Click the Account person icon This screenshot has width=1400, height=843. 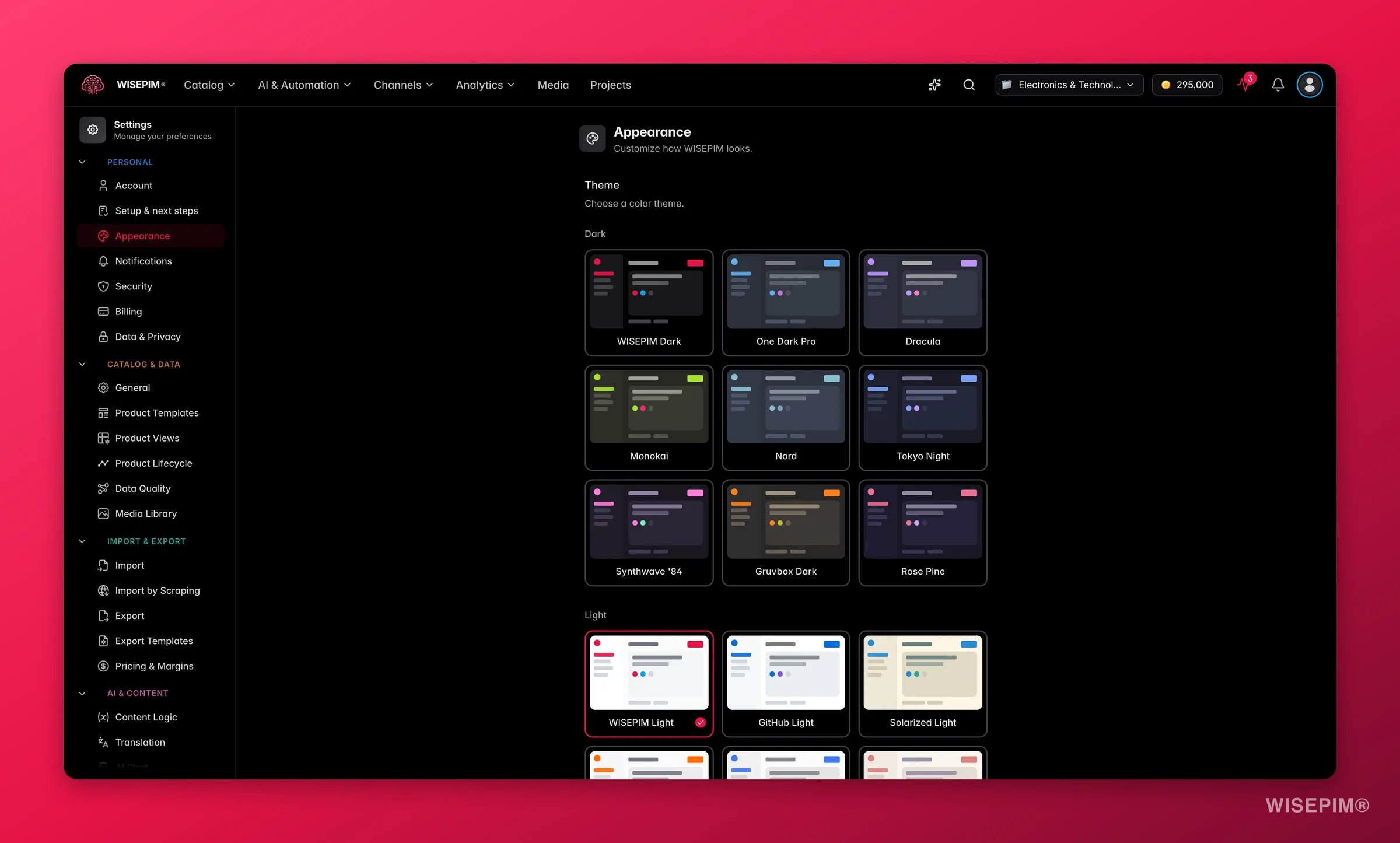coord(103,186)
